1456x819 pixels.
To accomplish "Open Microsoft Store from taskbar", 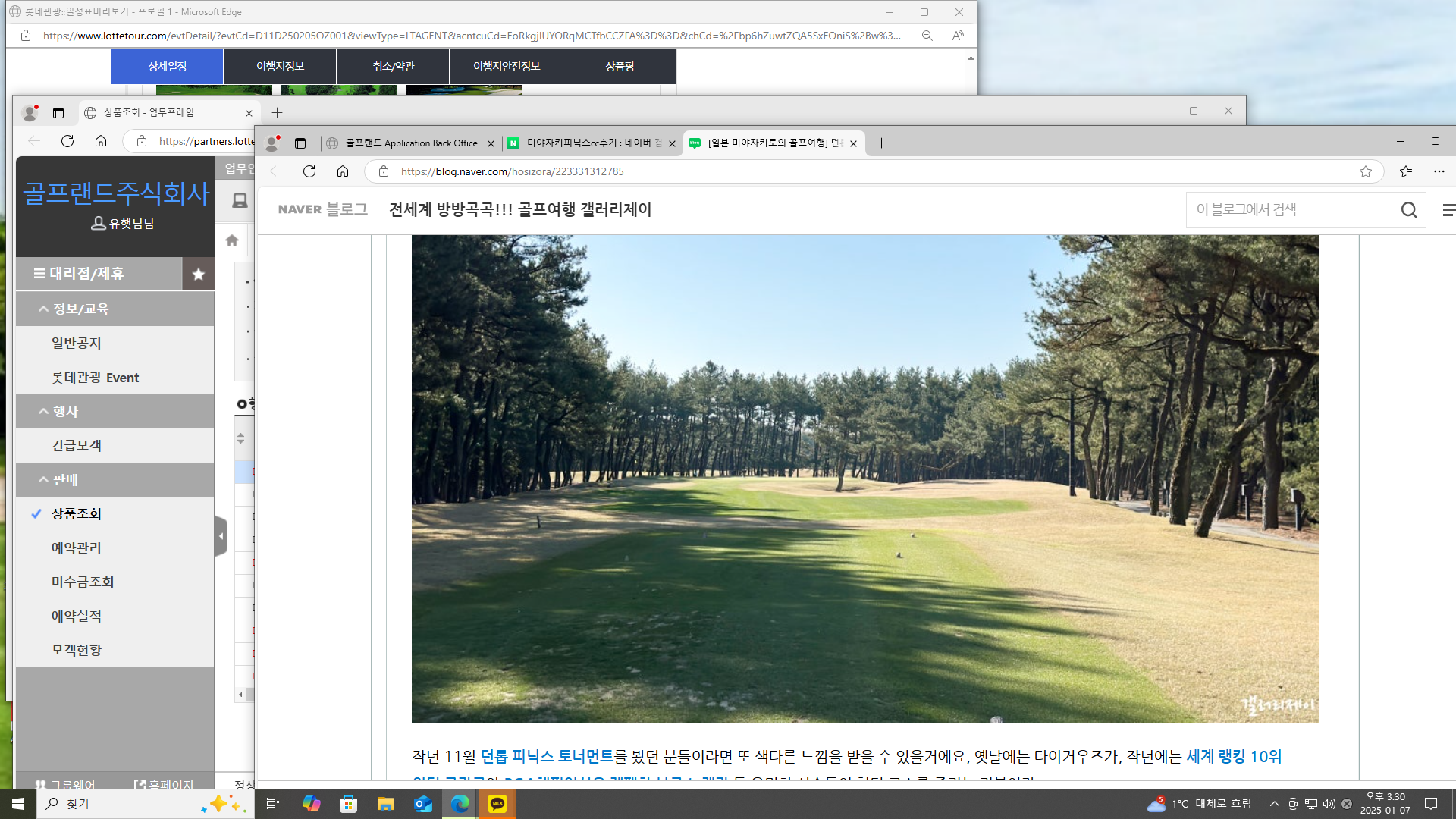I will point(348,804).
